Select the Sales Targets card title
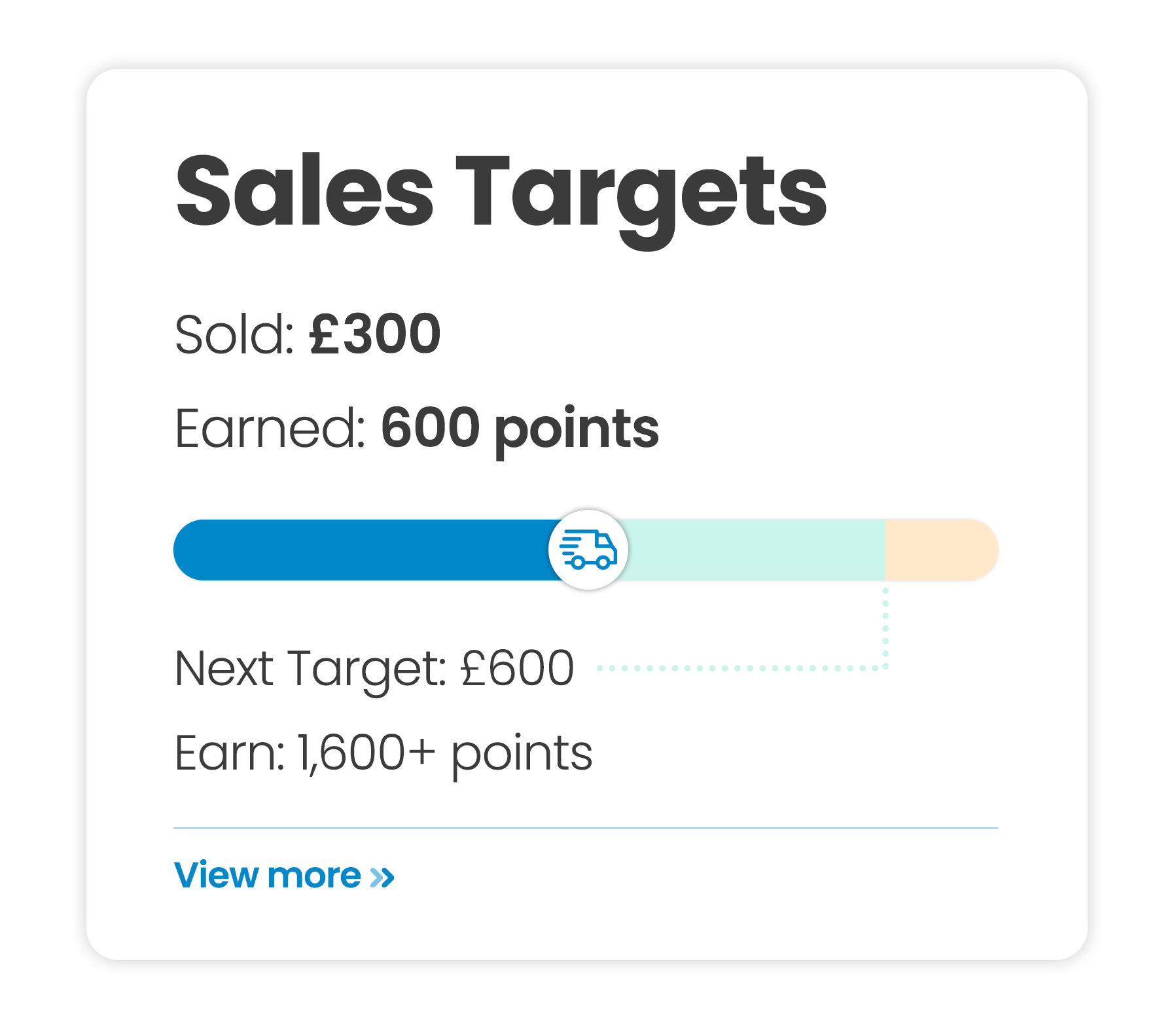1176x1032 pixels. [501, 194]
